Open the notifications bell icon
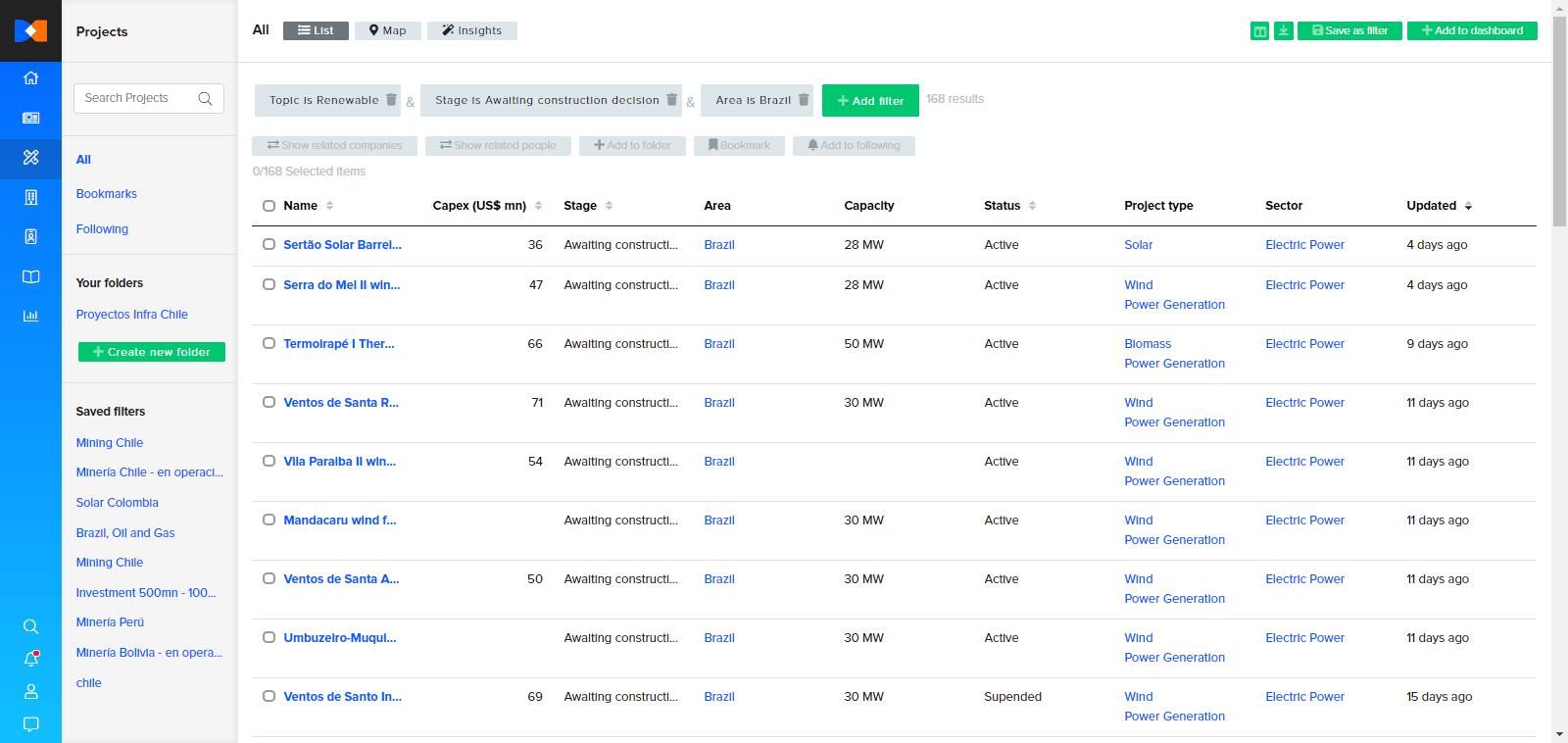1568x743 pixels. [x=30, y=659]
